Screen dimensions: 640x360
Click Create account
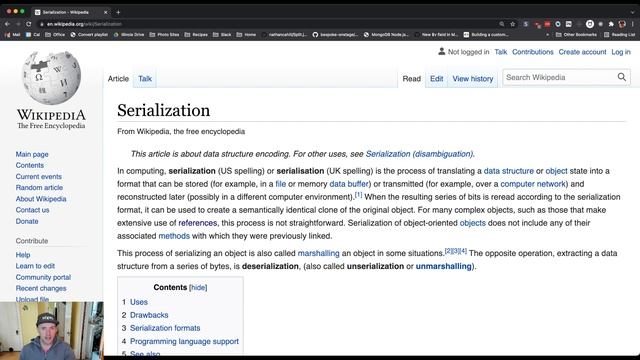coord(582,52)
